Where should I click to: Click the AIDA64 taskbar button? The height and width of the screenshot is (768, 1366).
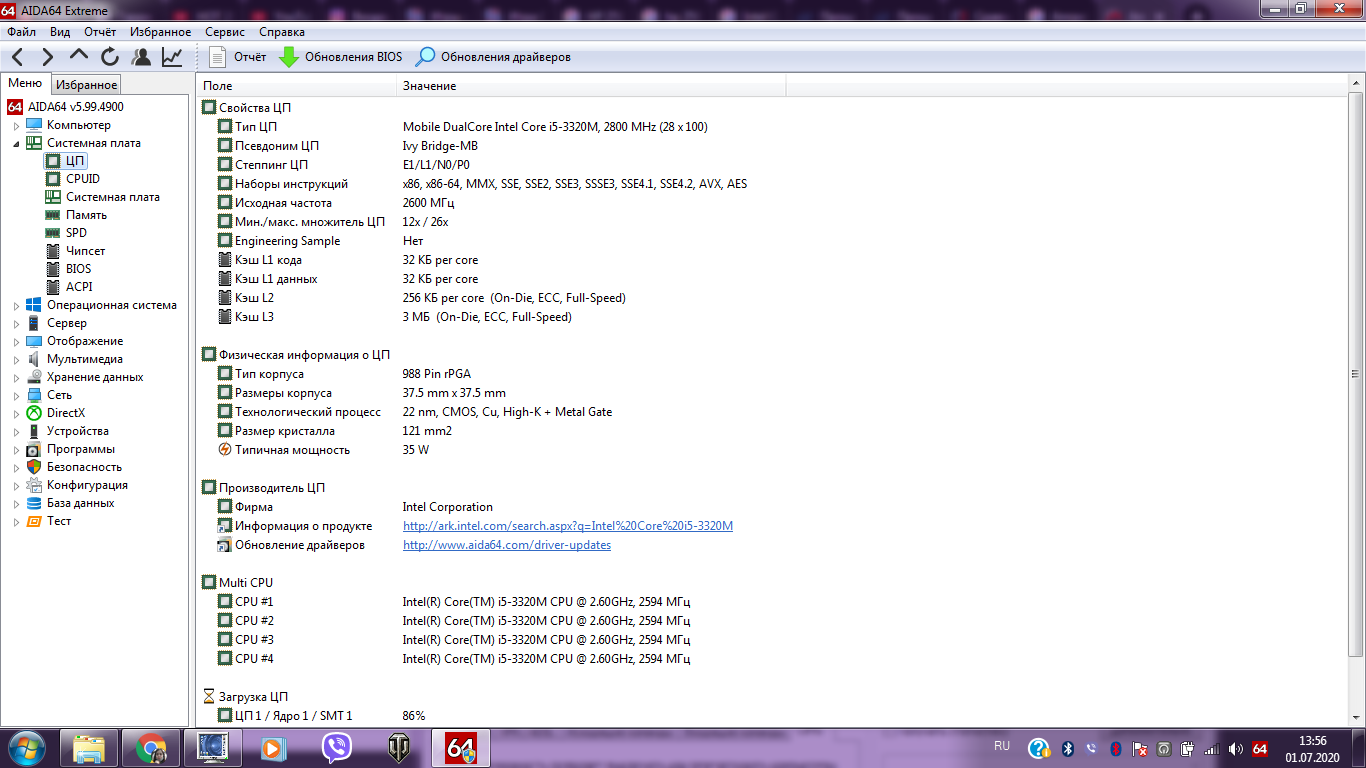tap(461, 748)
